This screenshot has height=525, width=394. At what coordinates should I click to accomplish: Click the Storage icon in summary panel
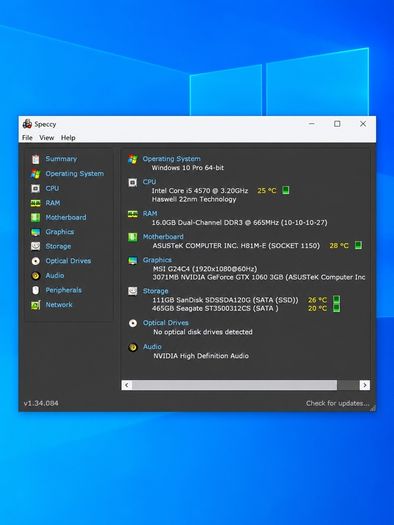(133, 291)
